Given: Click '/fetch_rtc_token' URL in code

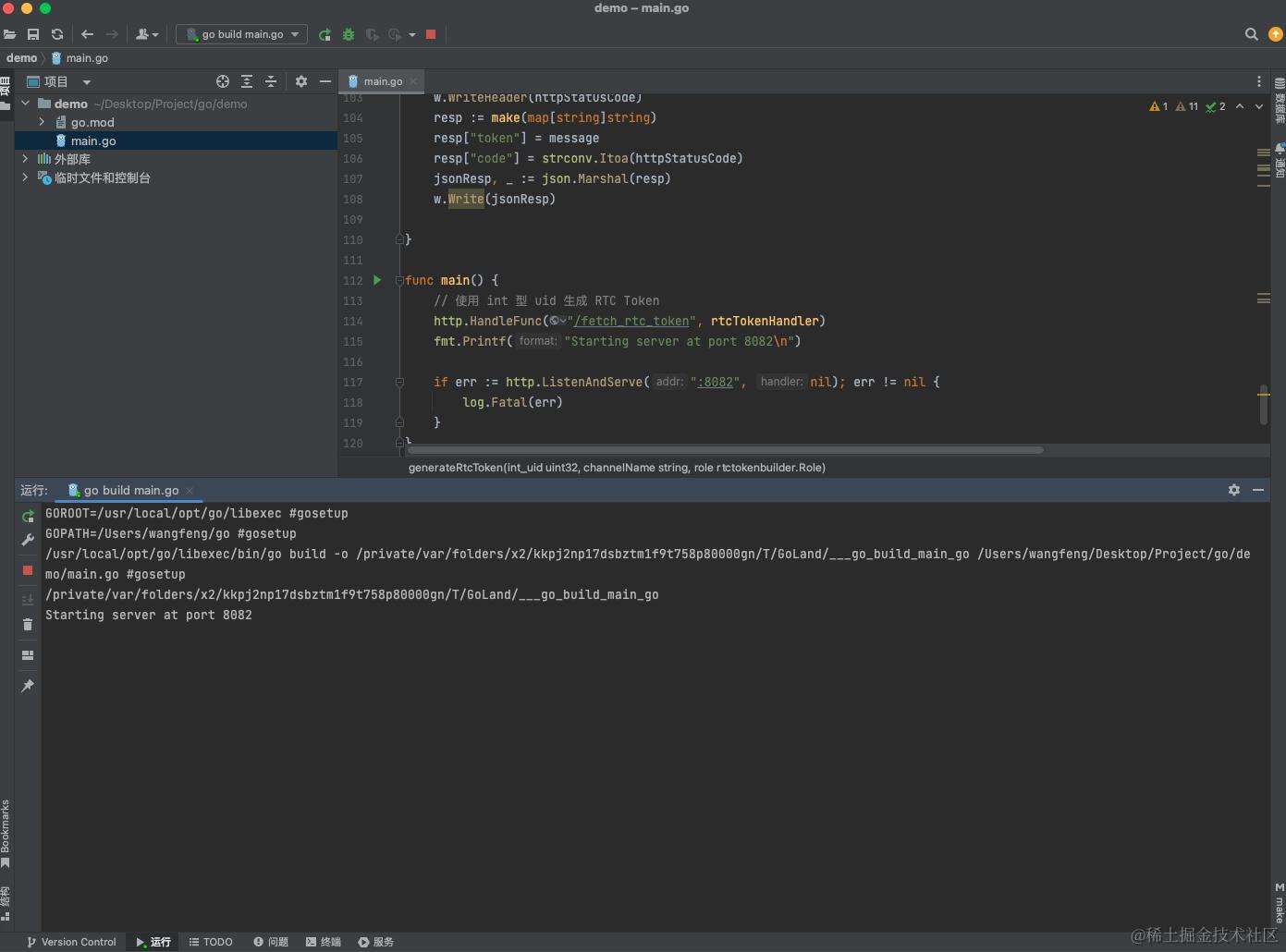Looking at the screenshot, I should pyautogui.click(x=631, y=321).
